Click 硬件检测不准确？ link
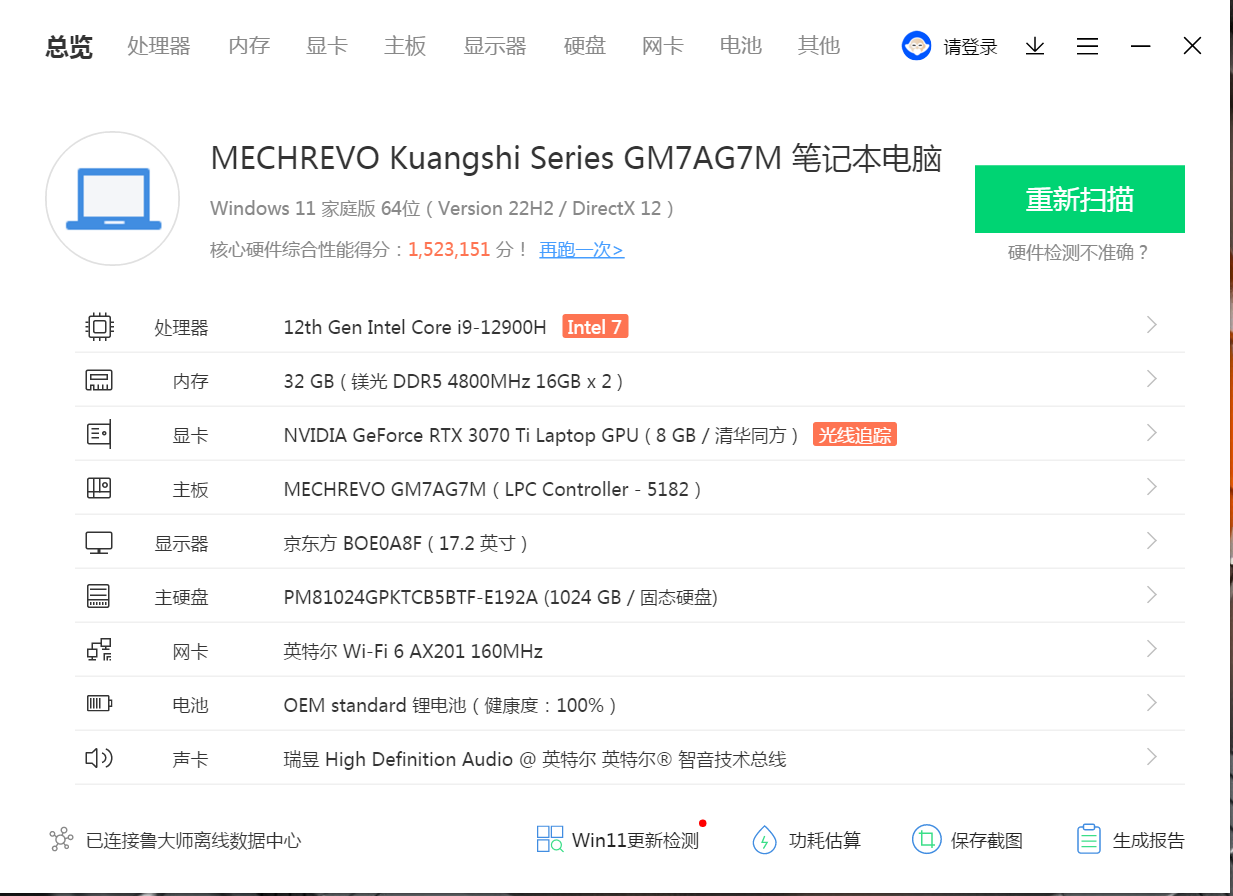1233x896 pixels. pyautogui.click(x=1079, y=253)
